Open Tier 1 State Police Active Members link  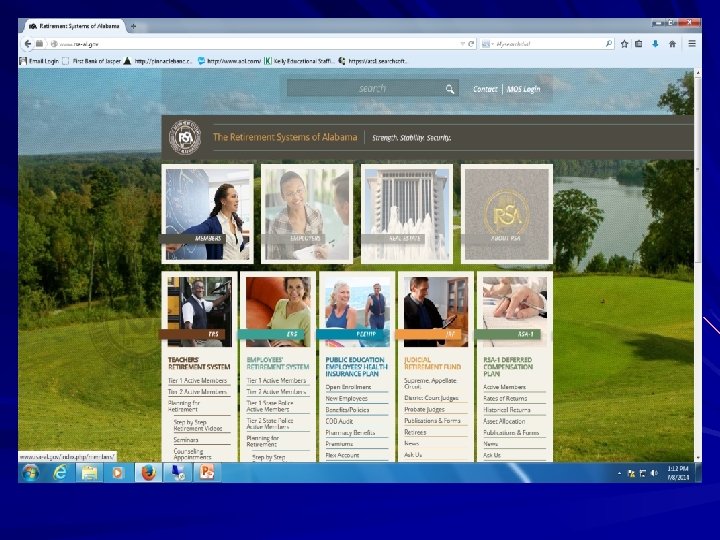[270, 406]
